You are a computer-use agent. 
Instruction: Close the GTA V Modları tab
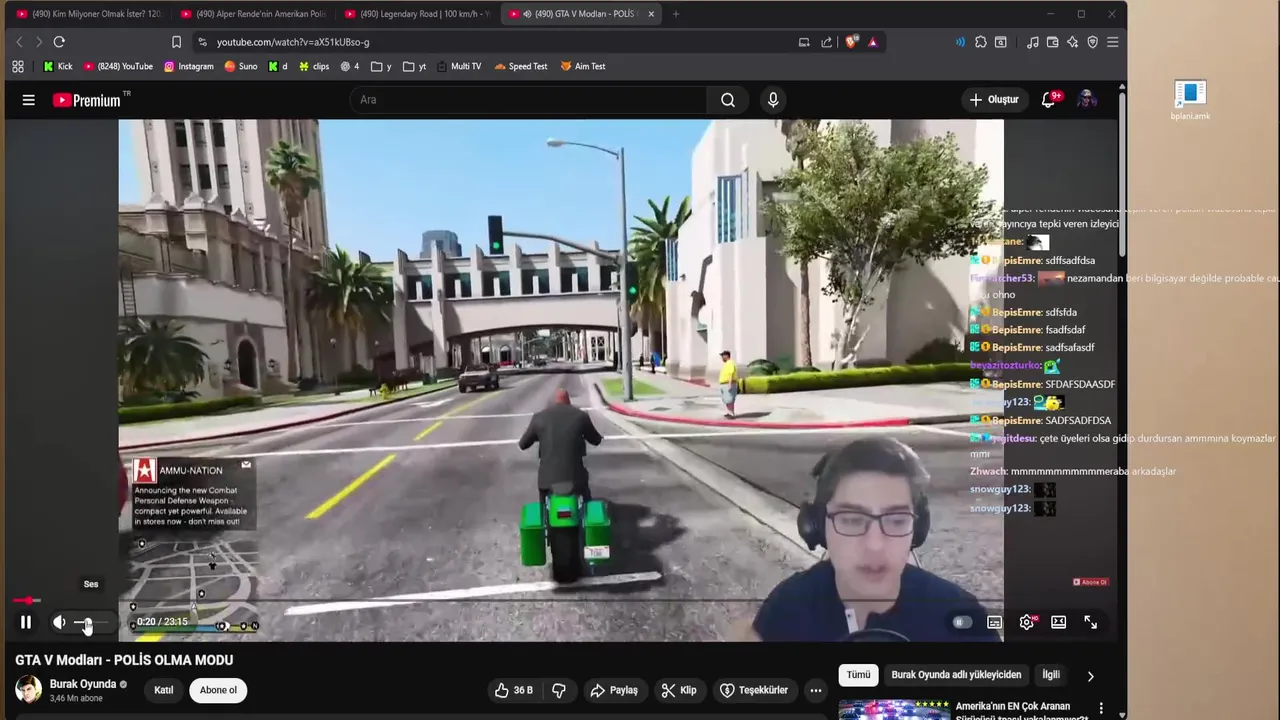click(x=651, y=14)
